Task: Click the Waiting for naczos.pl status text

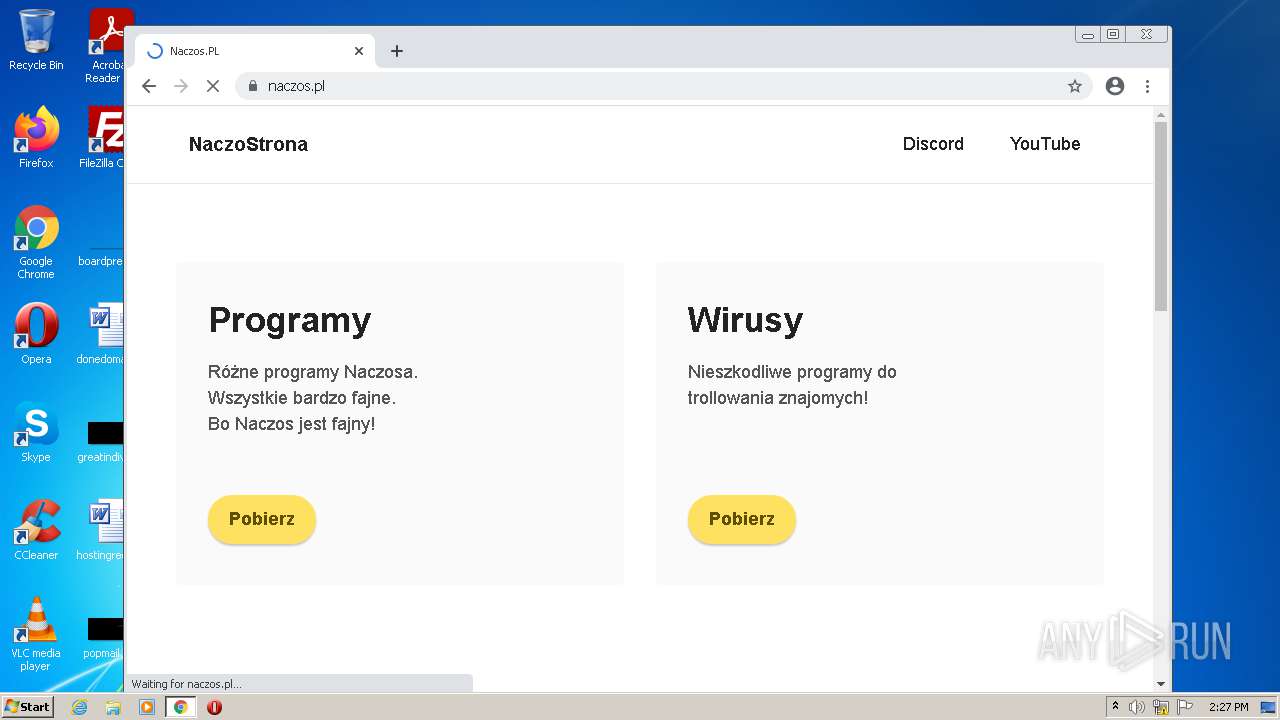Action: [x=187, y=684]
